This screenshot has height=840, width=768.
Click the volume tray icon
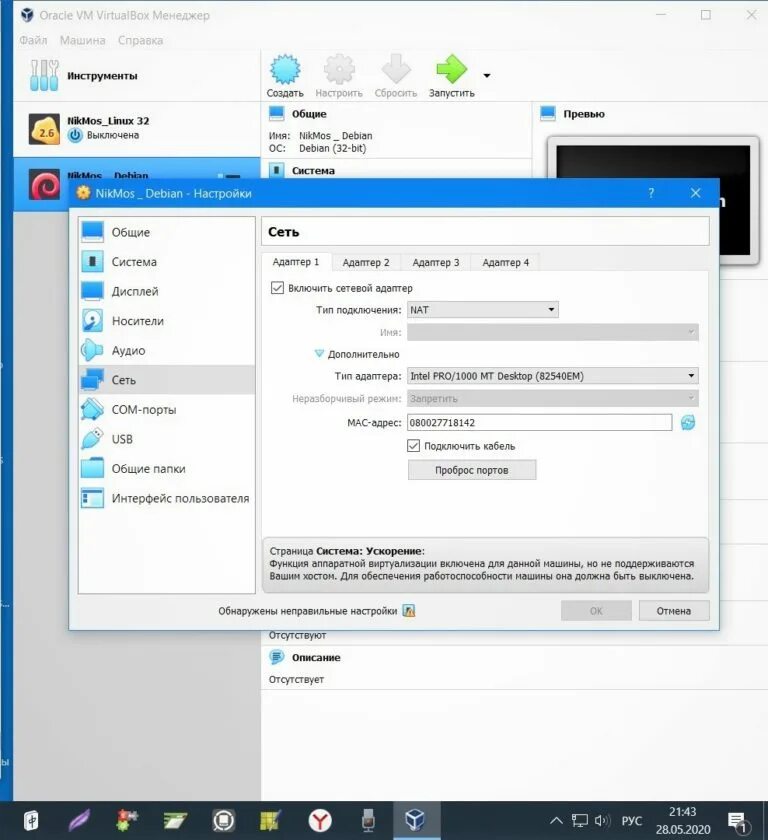(x=603, y=821)
